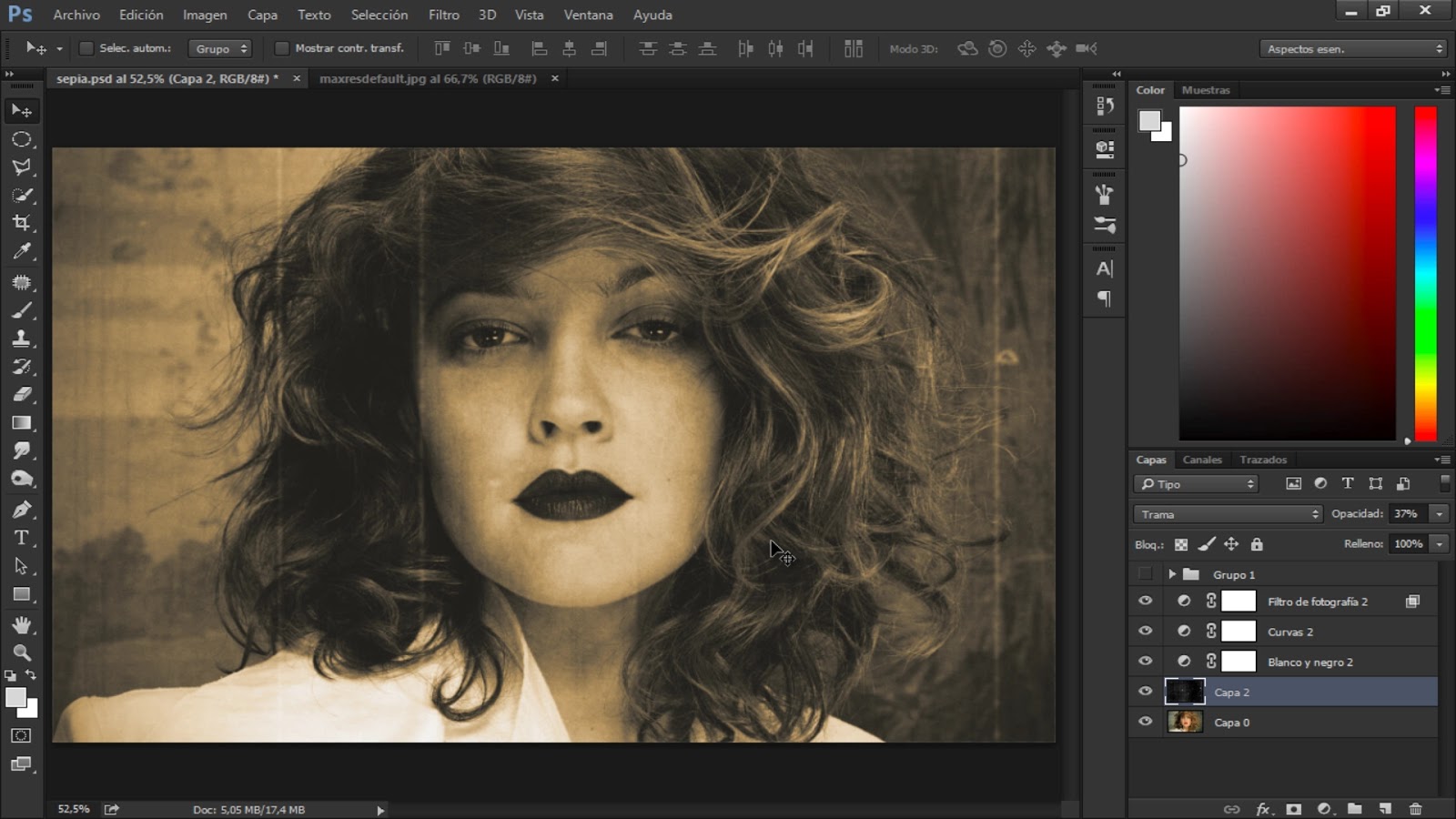The height and width of the screenshot is (819, 1456).
Task: Select the Zoom tool in the toolbar
Action: coord(22,652)
